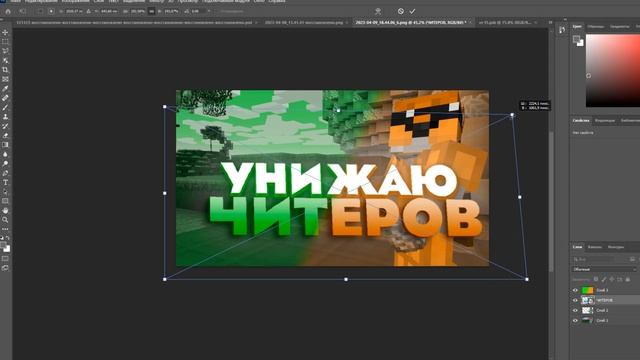Open the blend mode dropdown in Layers panel

[604, 269]
